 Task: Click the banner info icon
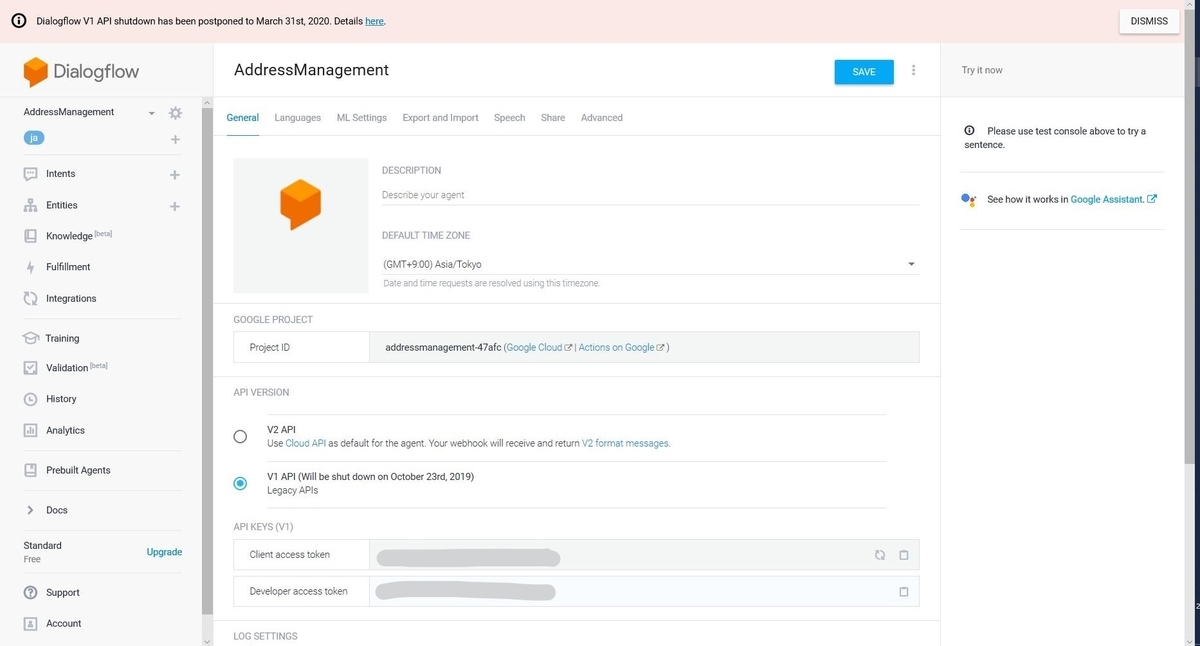point(18,21)
